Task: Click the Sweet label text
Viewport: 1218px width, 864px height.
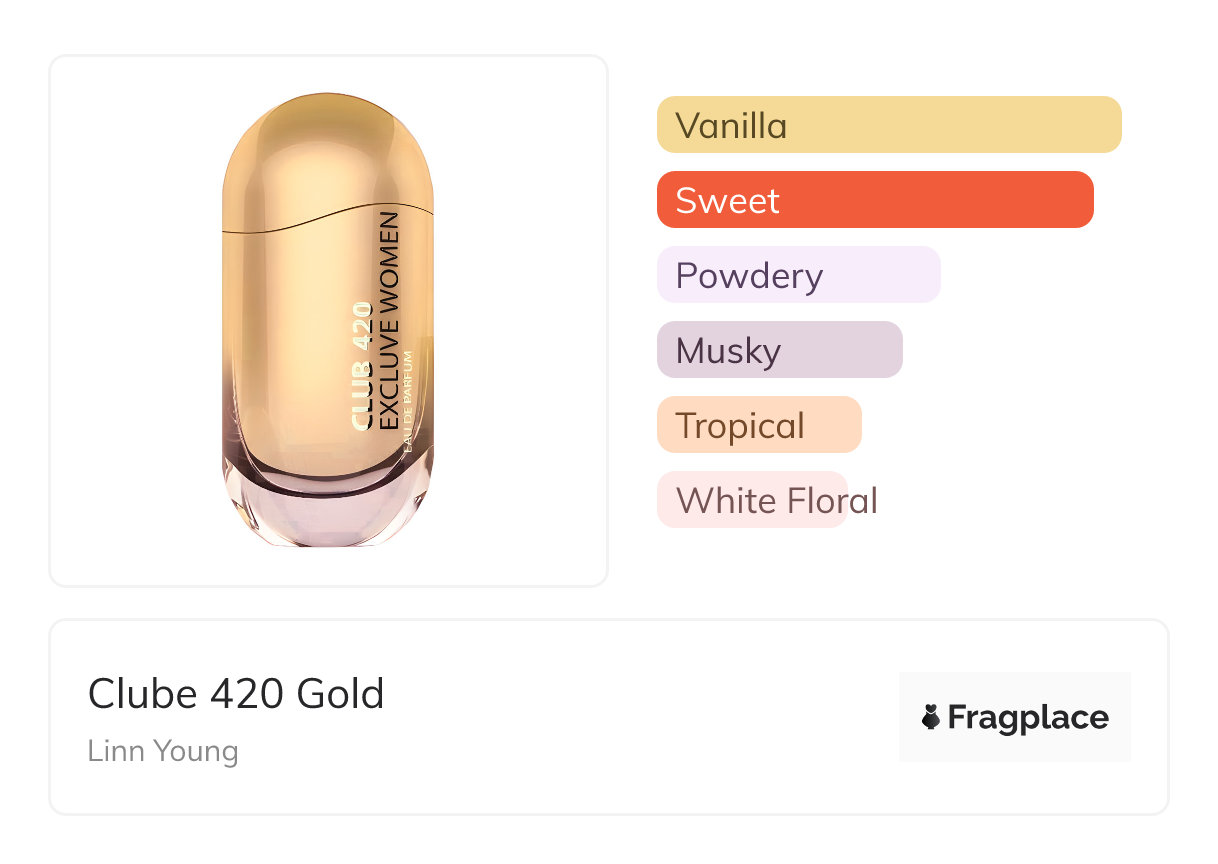Action: point(727,200)
